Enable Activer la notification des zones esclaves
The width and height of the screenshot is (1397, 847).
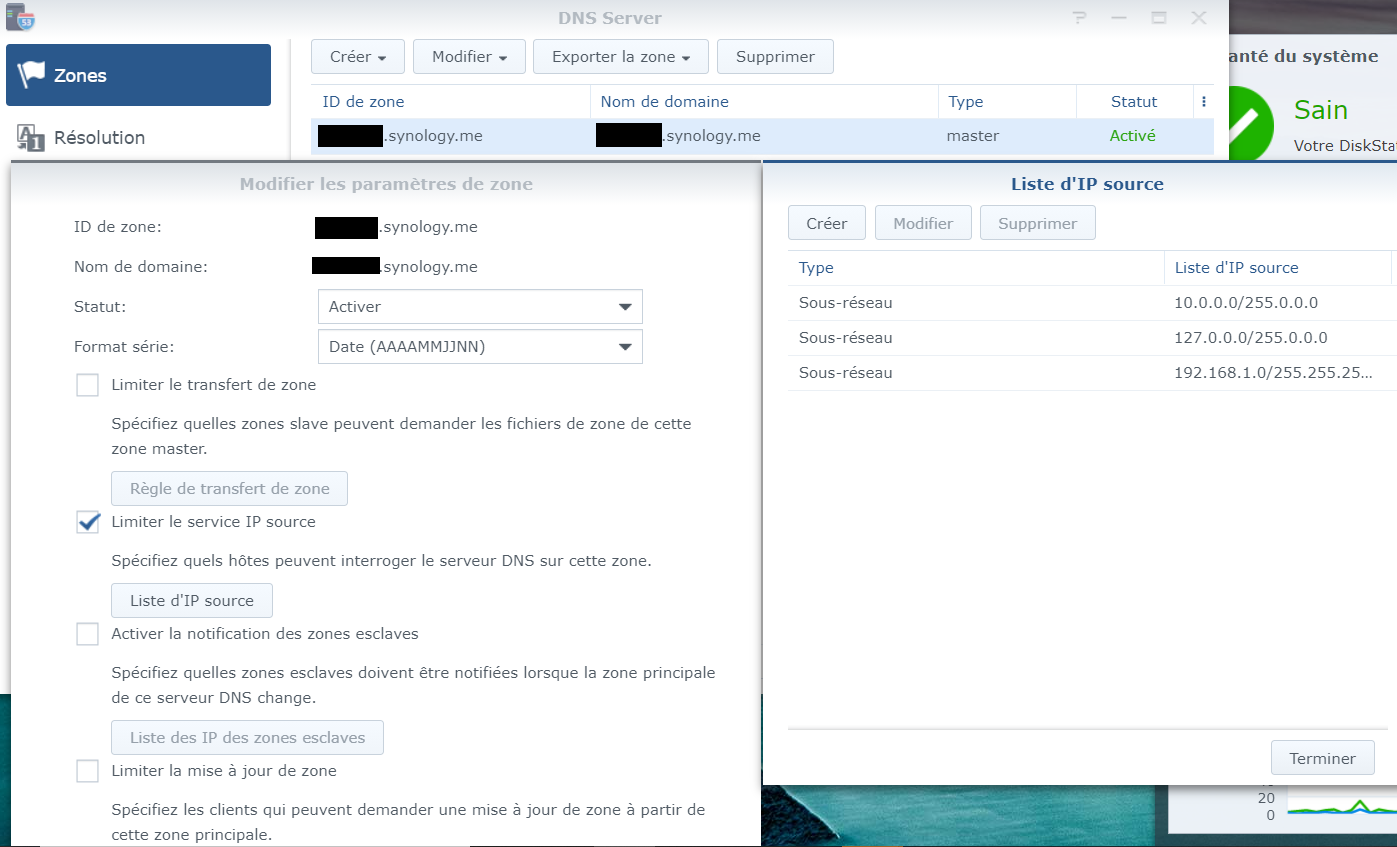click(x=88, y=634)
